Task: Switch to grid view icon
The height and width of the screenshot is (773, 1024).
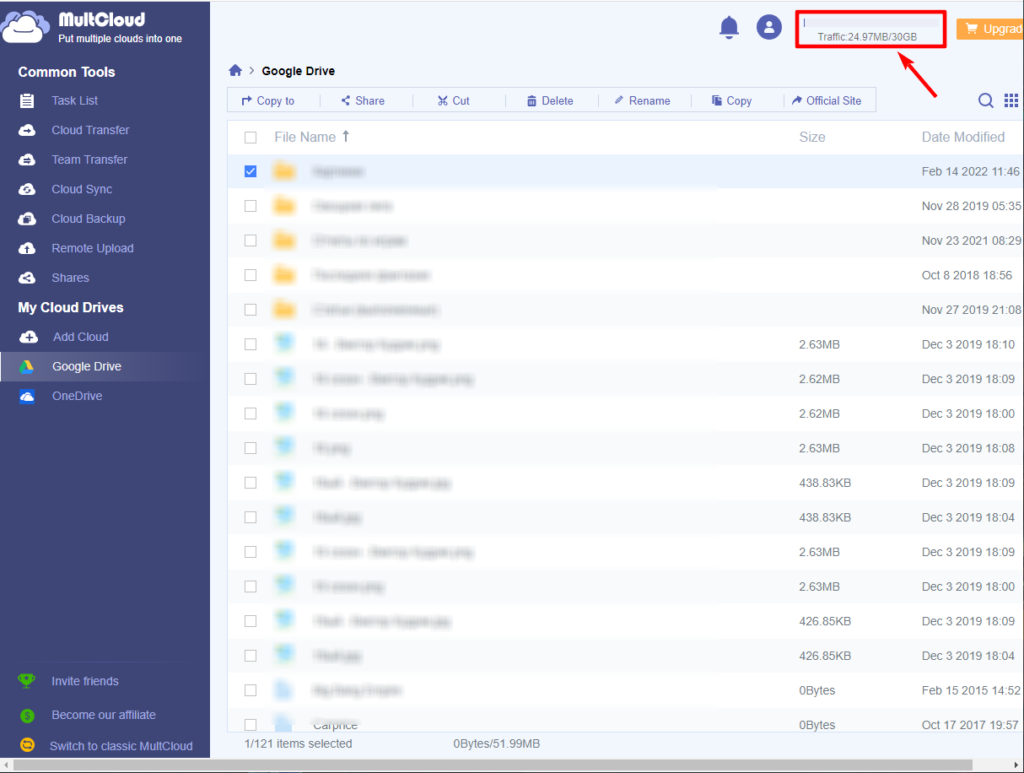Action: [1011, 100]
